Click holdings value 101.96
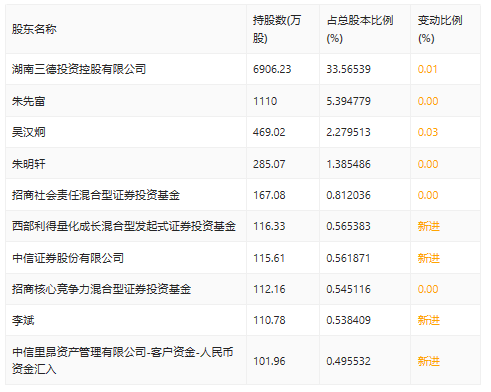The image size is (491, 392). pyautogui.click(x=269, y=361)
